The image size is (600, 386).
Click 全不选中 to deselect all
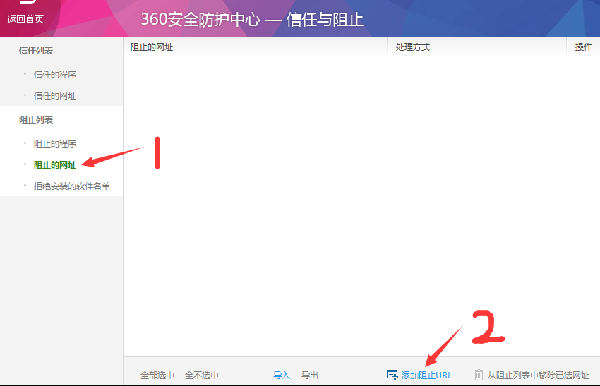click(x=202, y=375)
